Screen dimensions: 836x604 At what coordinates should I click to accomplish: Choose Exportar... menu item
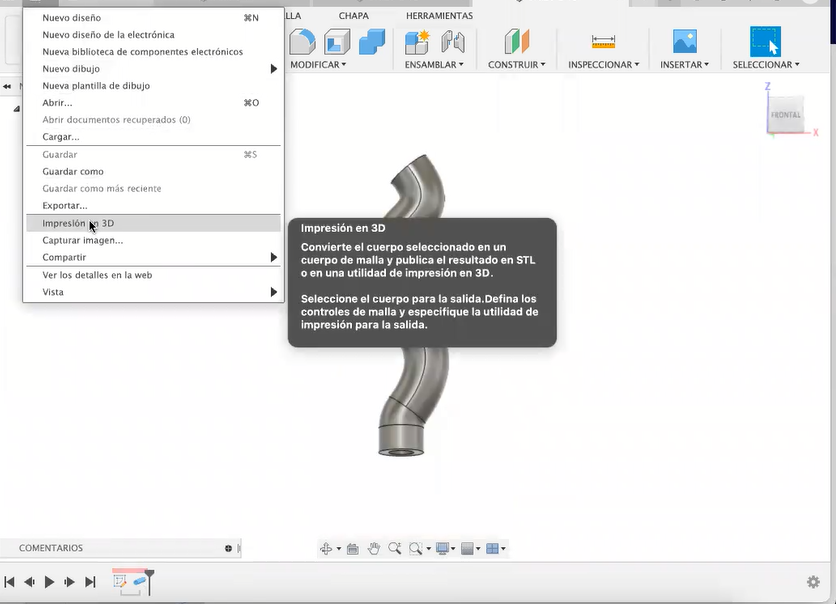point(154,206)
